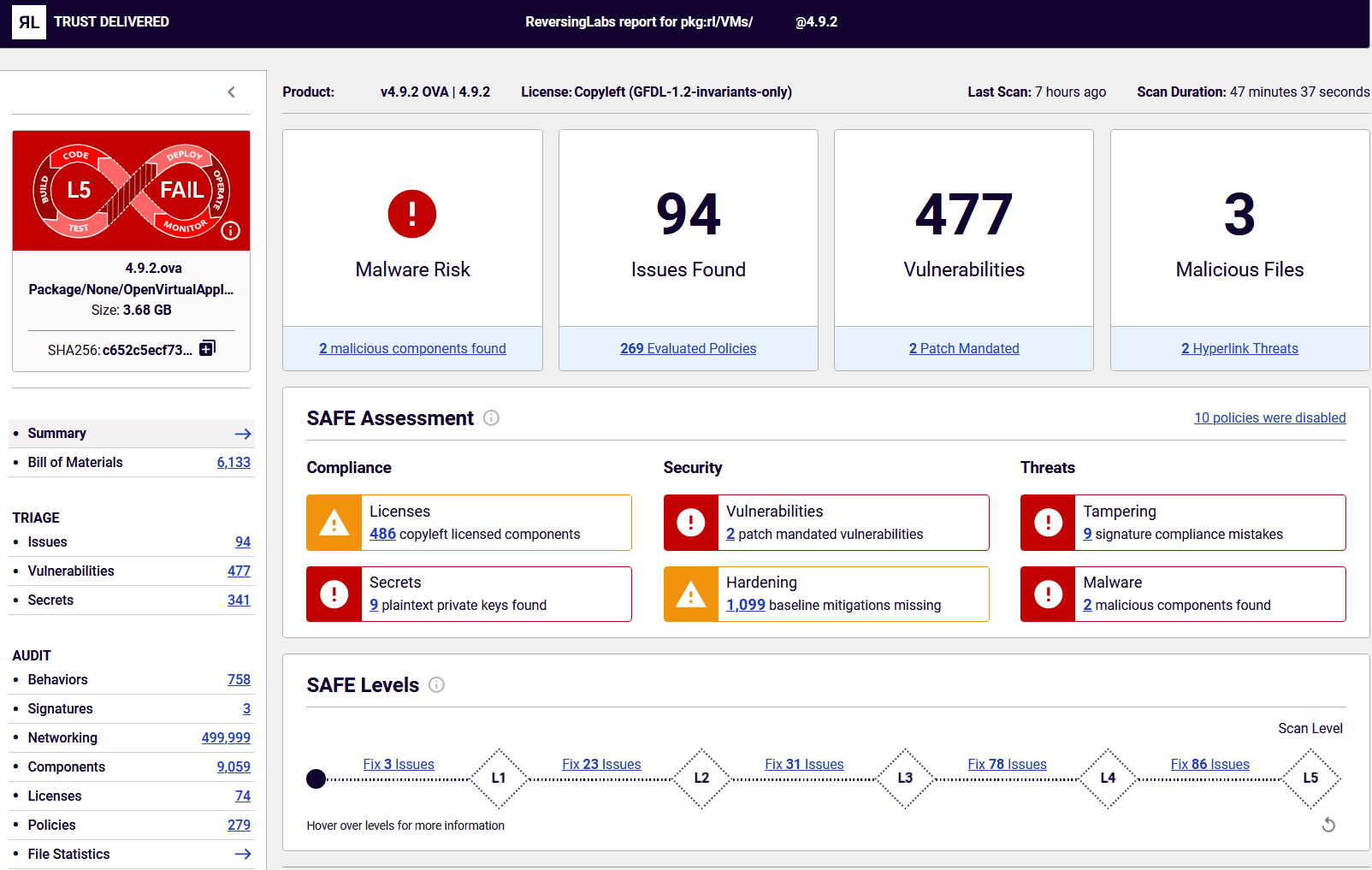Click the Licenses warning triangle icon
Image resolution: width=1372 pixels, height=870 pixels.
[334, 523]
